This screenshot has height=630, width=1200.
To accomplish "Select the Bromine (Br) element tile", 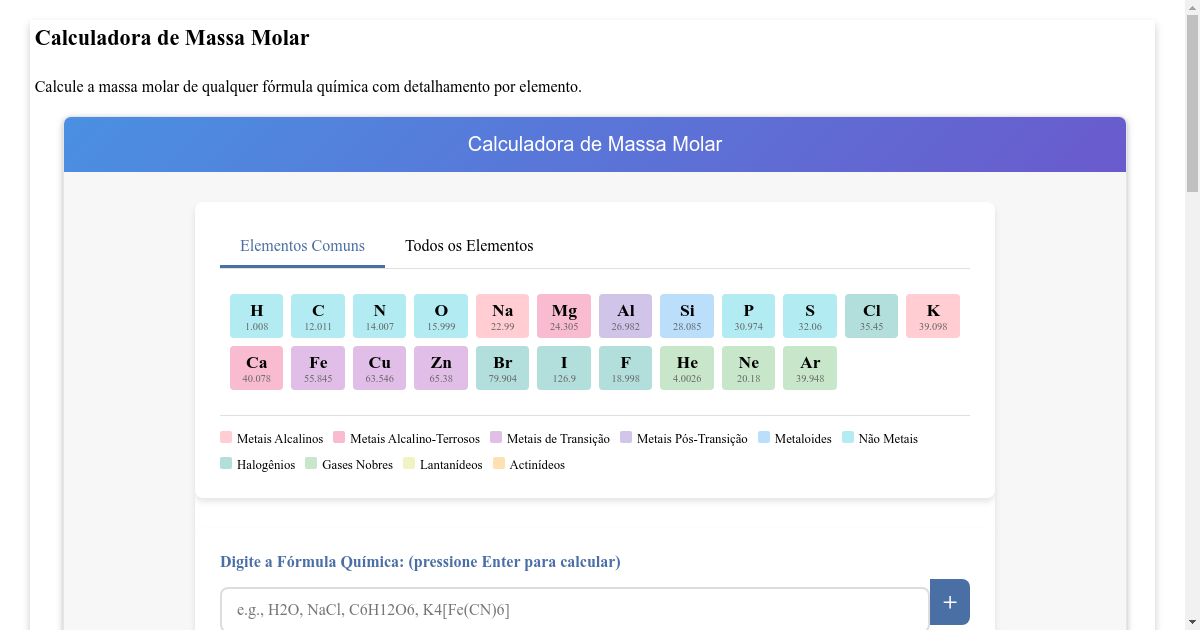I will (x=502, y=367).
